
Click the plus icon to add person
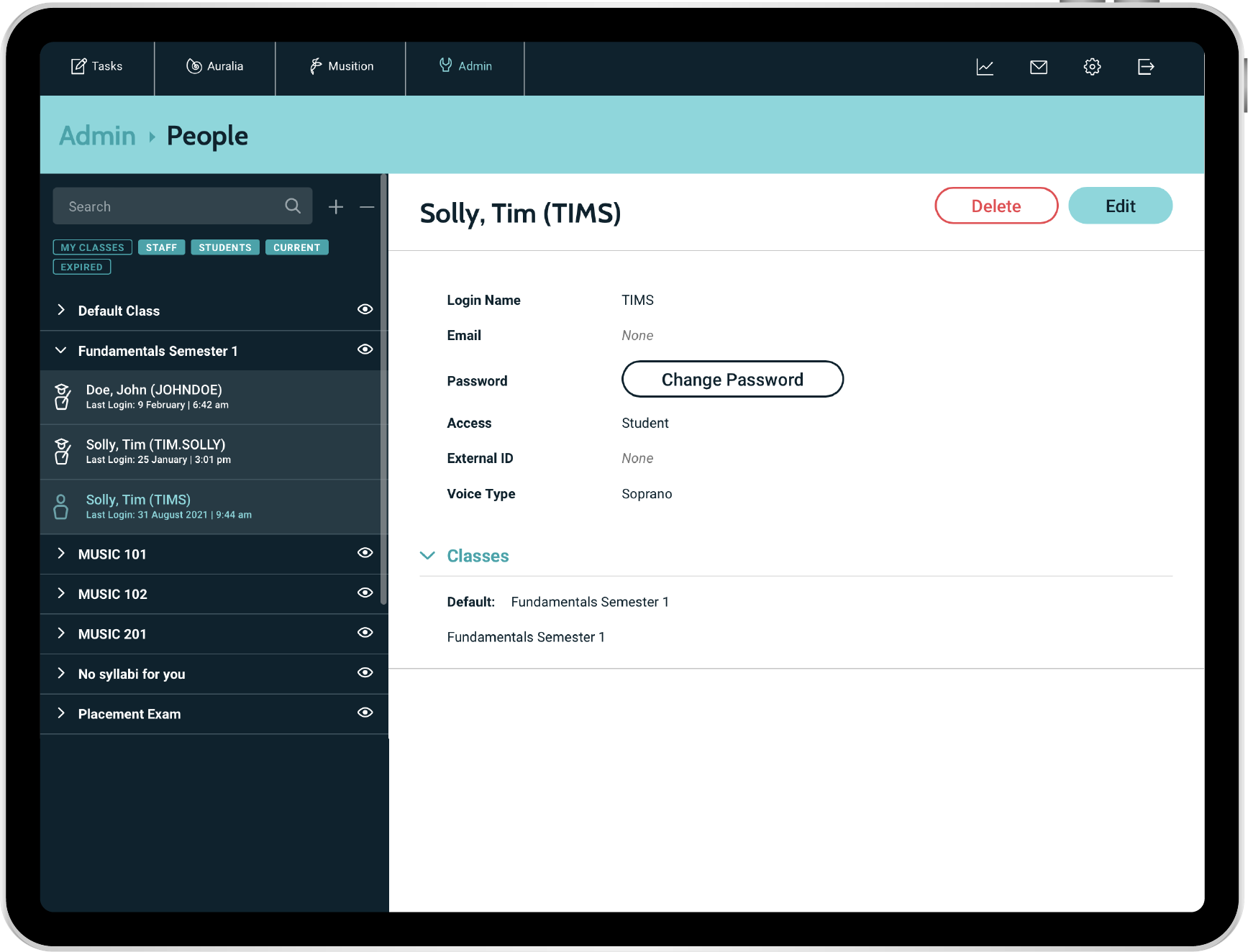coord(336,207)
